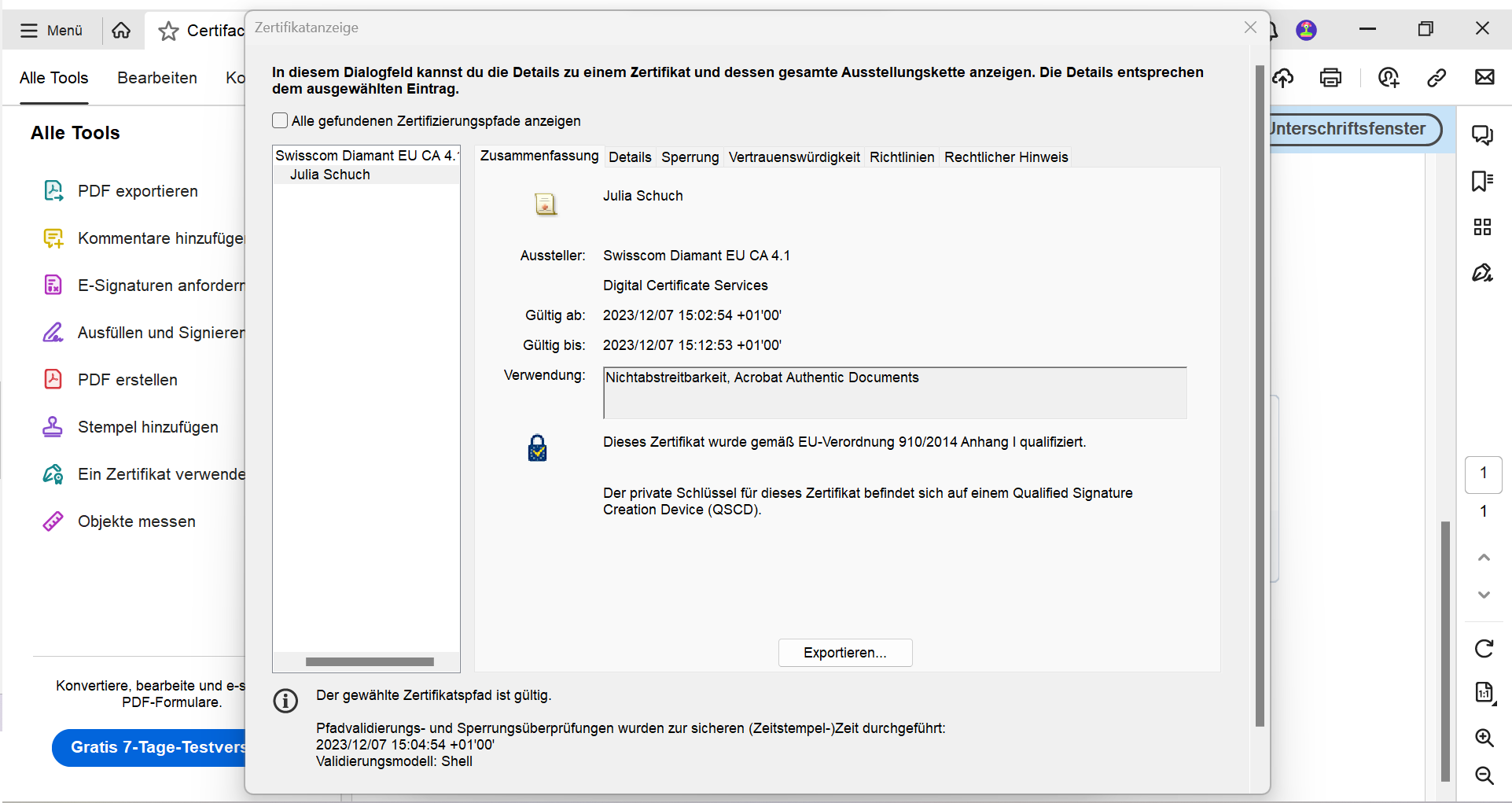
Task: Click the Gültig ab date value
Action: [x=692, y=315]
